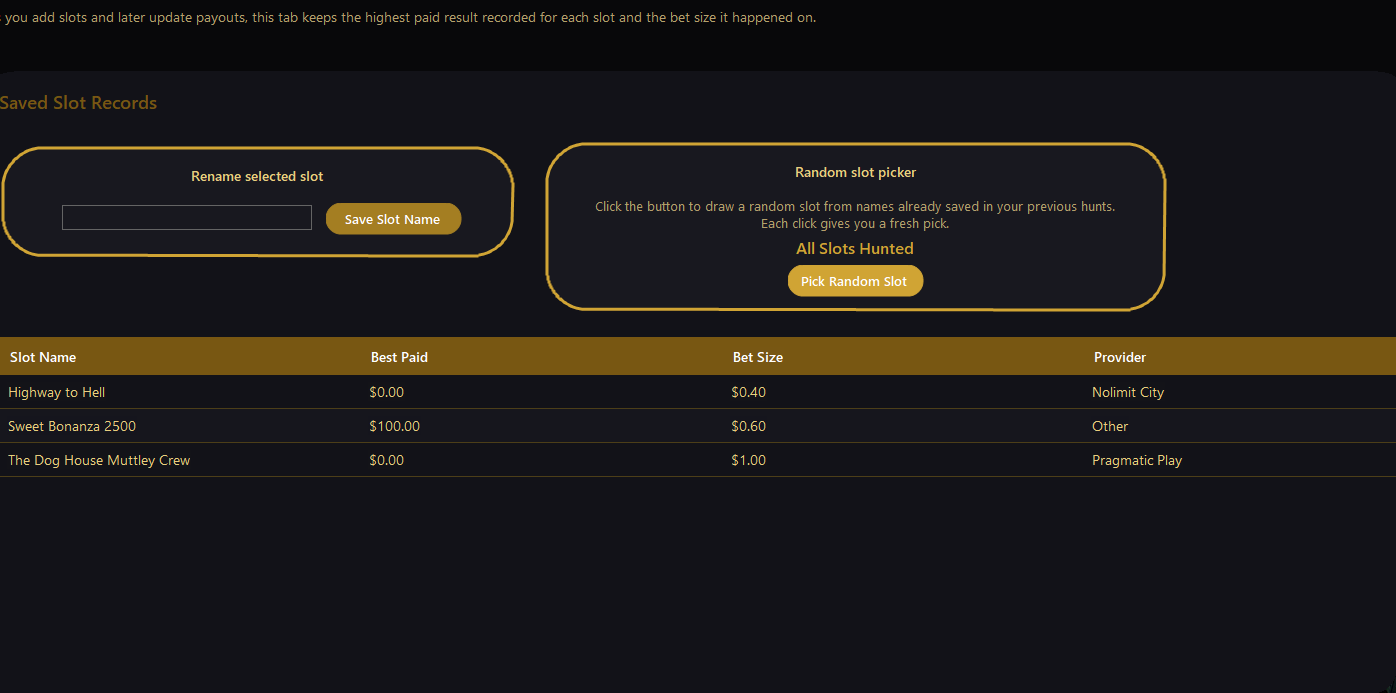Click the Random slot picker panel title

[855, 172]
